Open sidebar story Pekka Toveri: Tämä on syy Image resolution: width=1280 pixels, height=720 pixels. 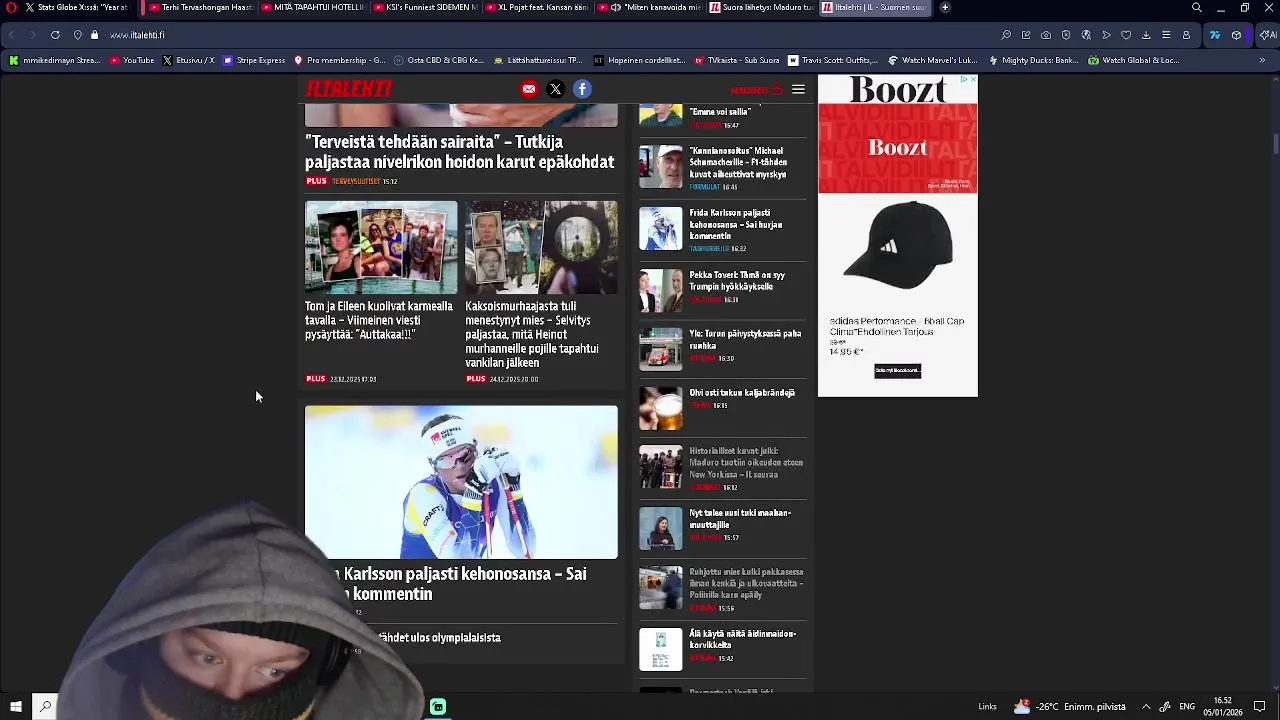[x=737, y=281]
